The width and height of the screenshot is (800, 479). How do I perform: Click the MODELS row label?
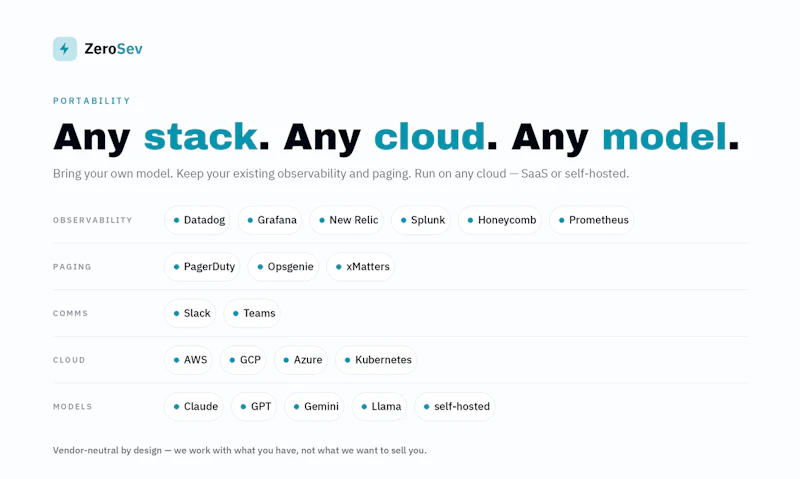(72, 407)
